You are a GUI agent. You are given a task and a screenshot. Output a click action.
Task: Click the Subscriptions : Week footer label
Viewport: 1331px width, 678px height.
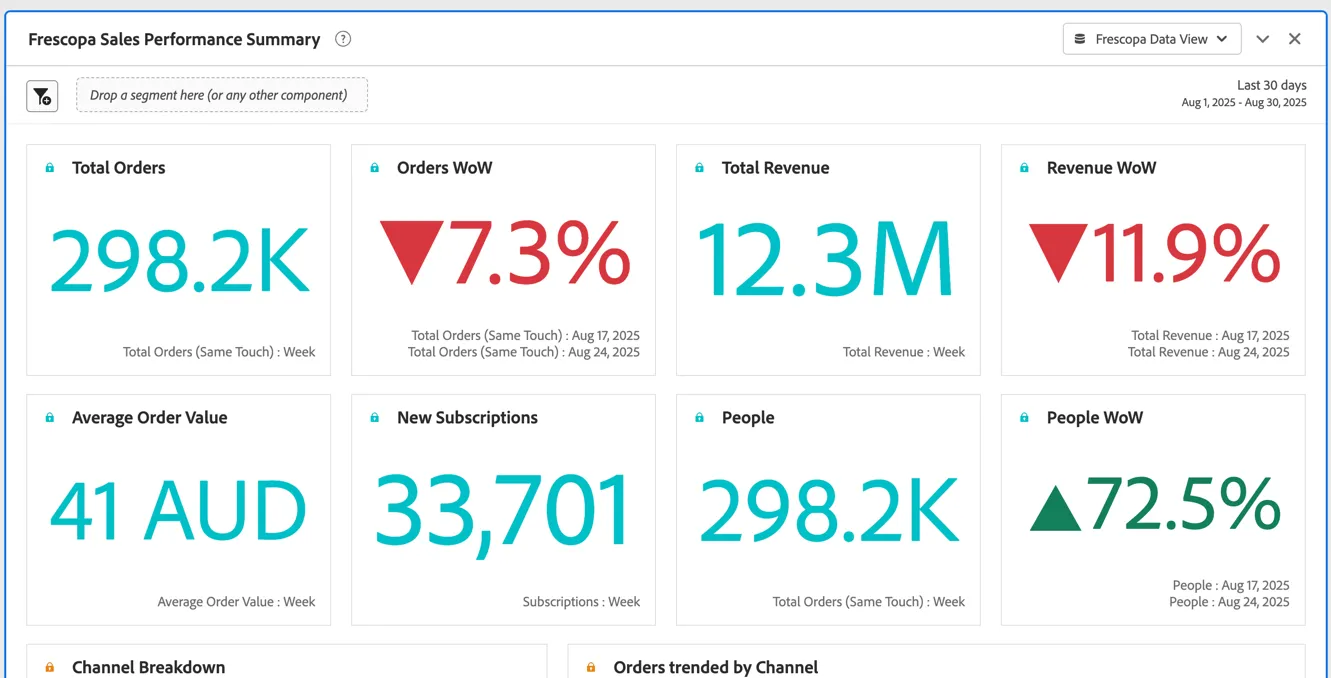coord(581,602)
